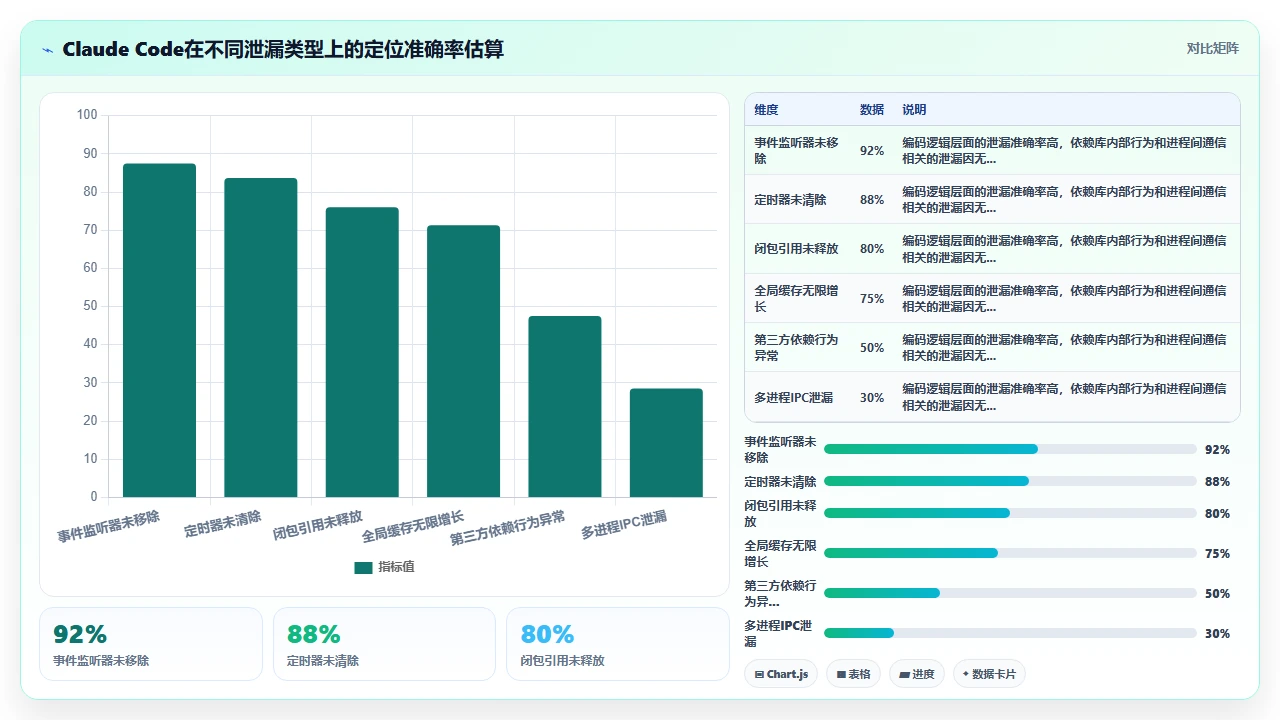Screen dimensions: 1280x720
Task: Click the 多进程IPC泄漏 progress row label
Action: (778, 633)
